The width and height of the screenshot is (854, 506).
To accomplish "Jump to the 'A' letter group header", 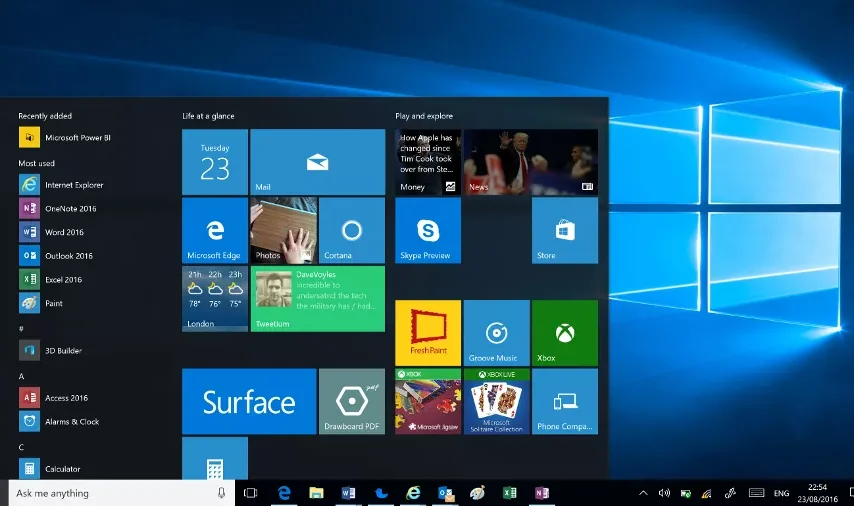I will (x=21, y=376).
